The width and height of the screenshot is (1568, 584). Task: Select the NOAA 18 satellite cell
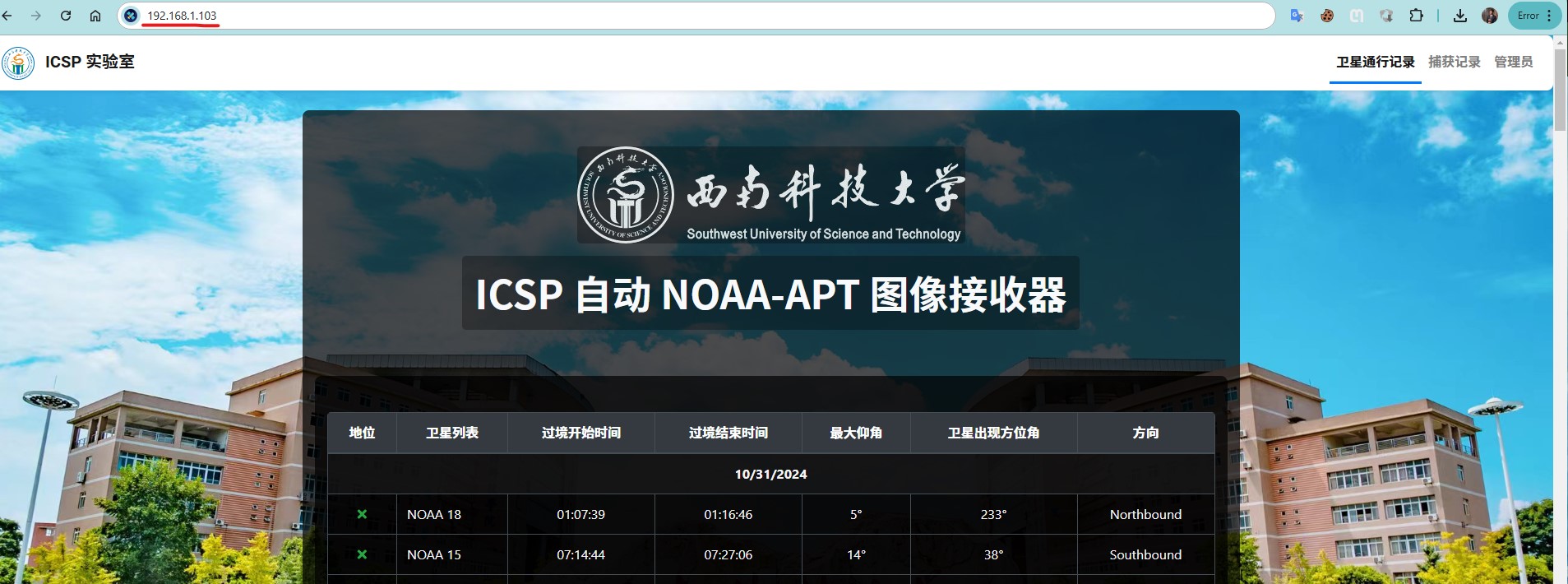452,514
